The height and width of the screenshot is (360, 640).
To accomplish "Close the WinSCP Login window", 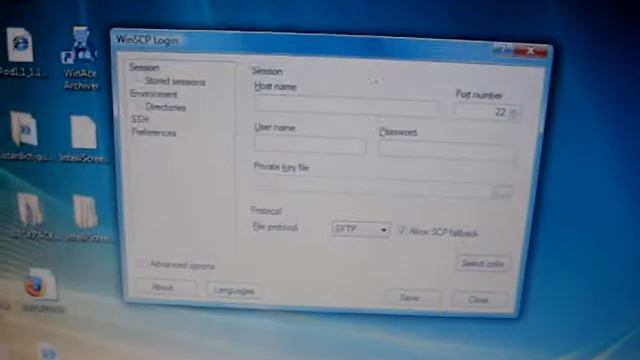I will click(530, 51).
